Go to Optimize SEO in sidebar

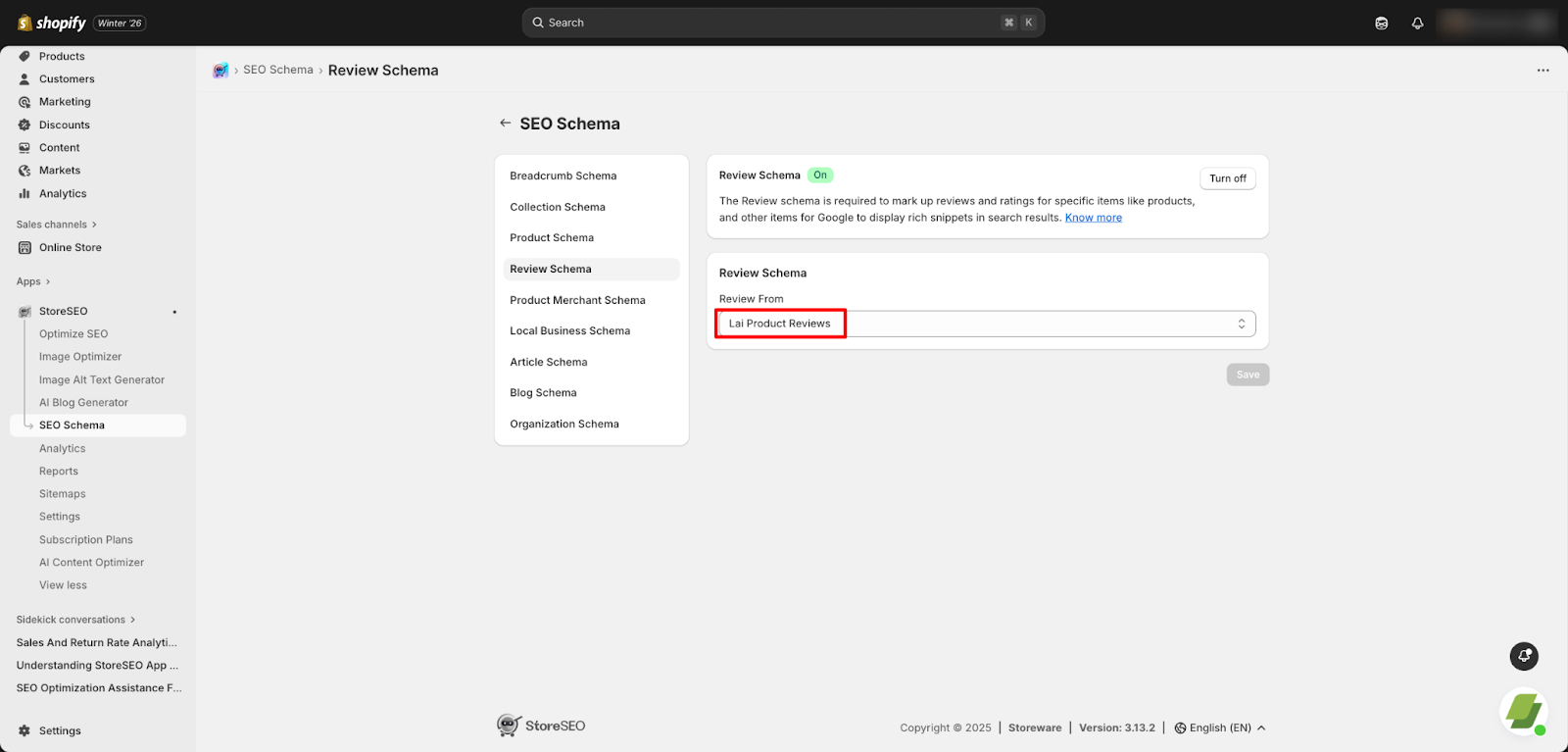(73, 334)
